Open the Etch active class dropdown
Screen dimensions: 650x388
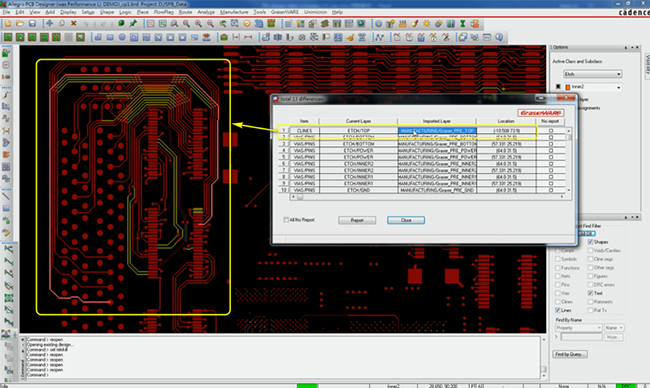pos(592,74)
